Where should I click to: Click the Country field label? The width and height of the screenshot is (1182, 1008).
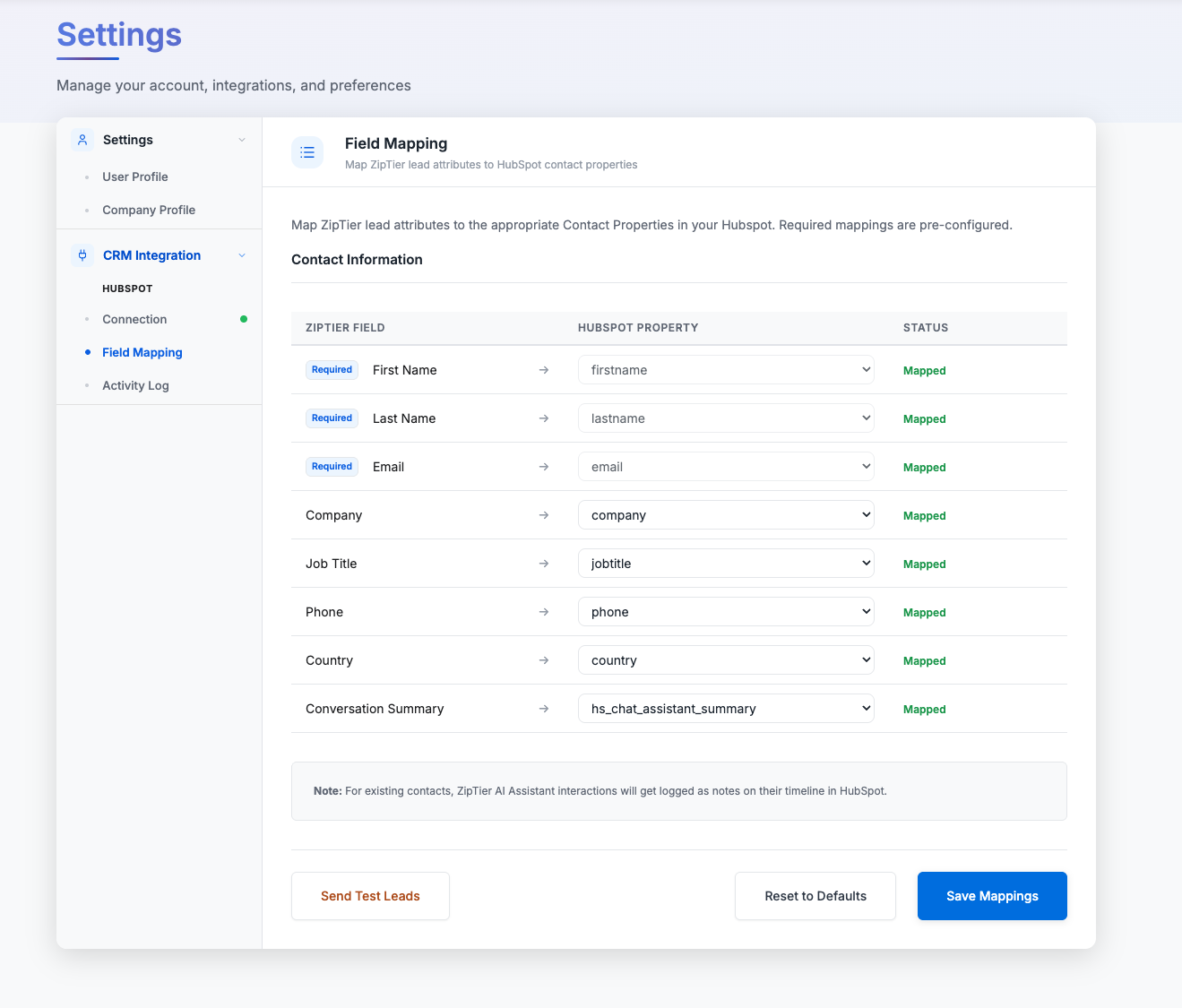(x=329, y=660)
